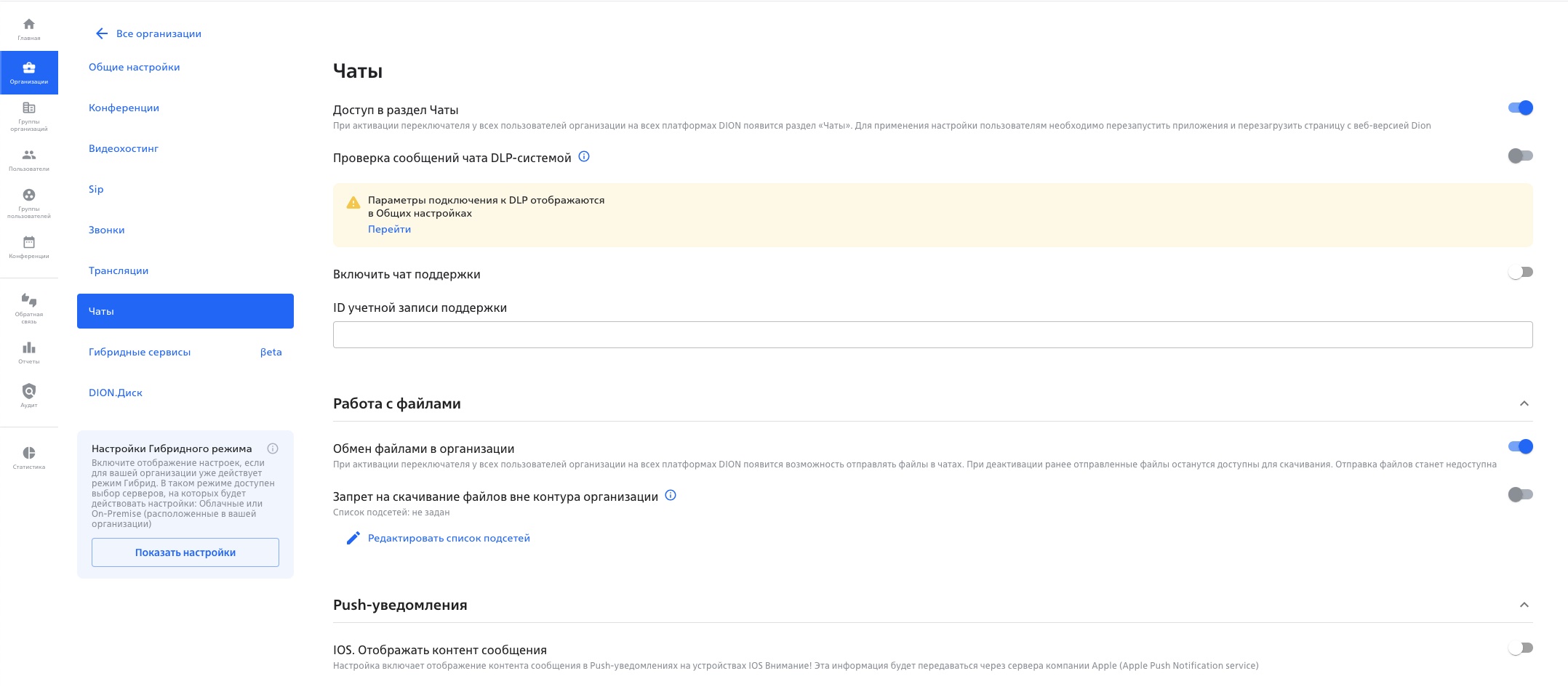Click the back arrow to all organizations
The image size is (1568, 692).
click(102, 33)
